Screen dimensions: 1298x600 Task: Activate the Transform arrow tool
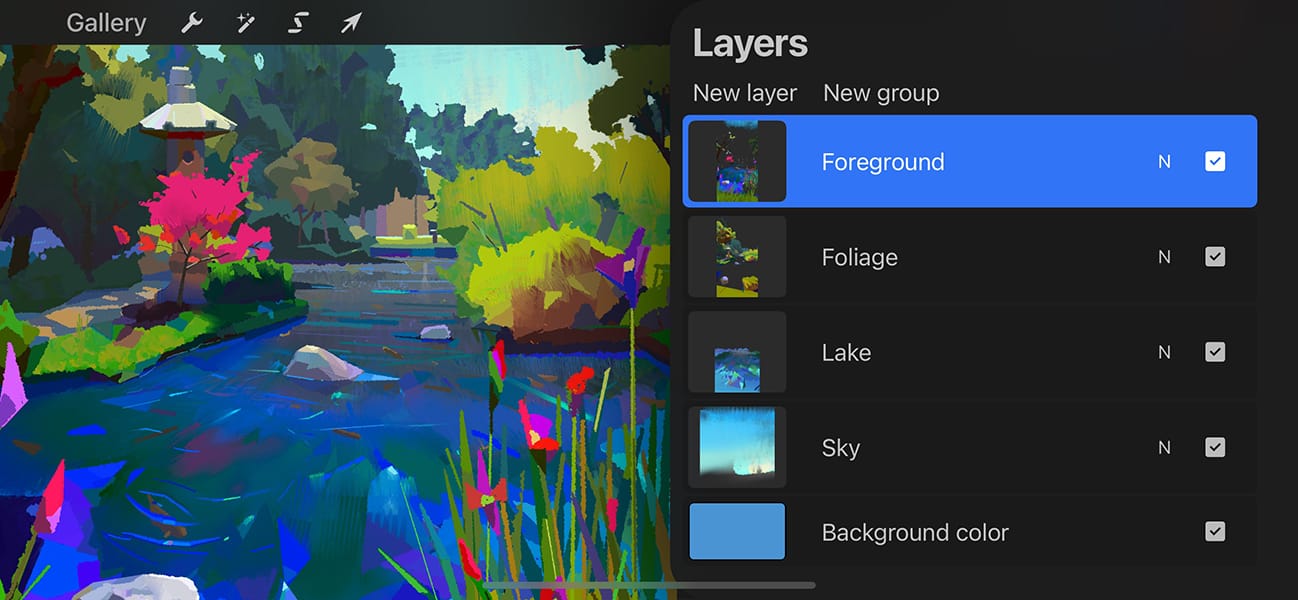(x=350, y=23)
